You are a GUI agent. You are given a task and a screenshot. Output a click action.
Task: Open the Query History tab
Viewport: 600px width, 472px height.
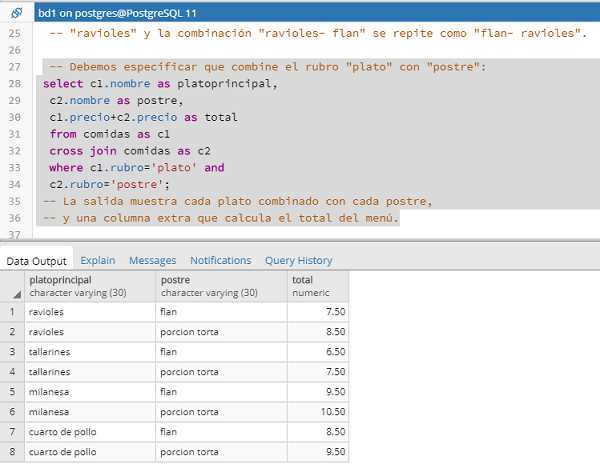click(x=298, y=260)
